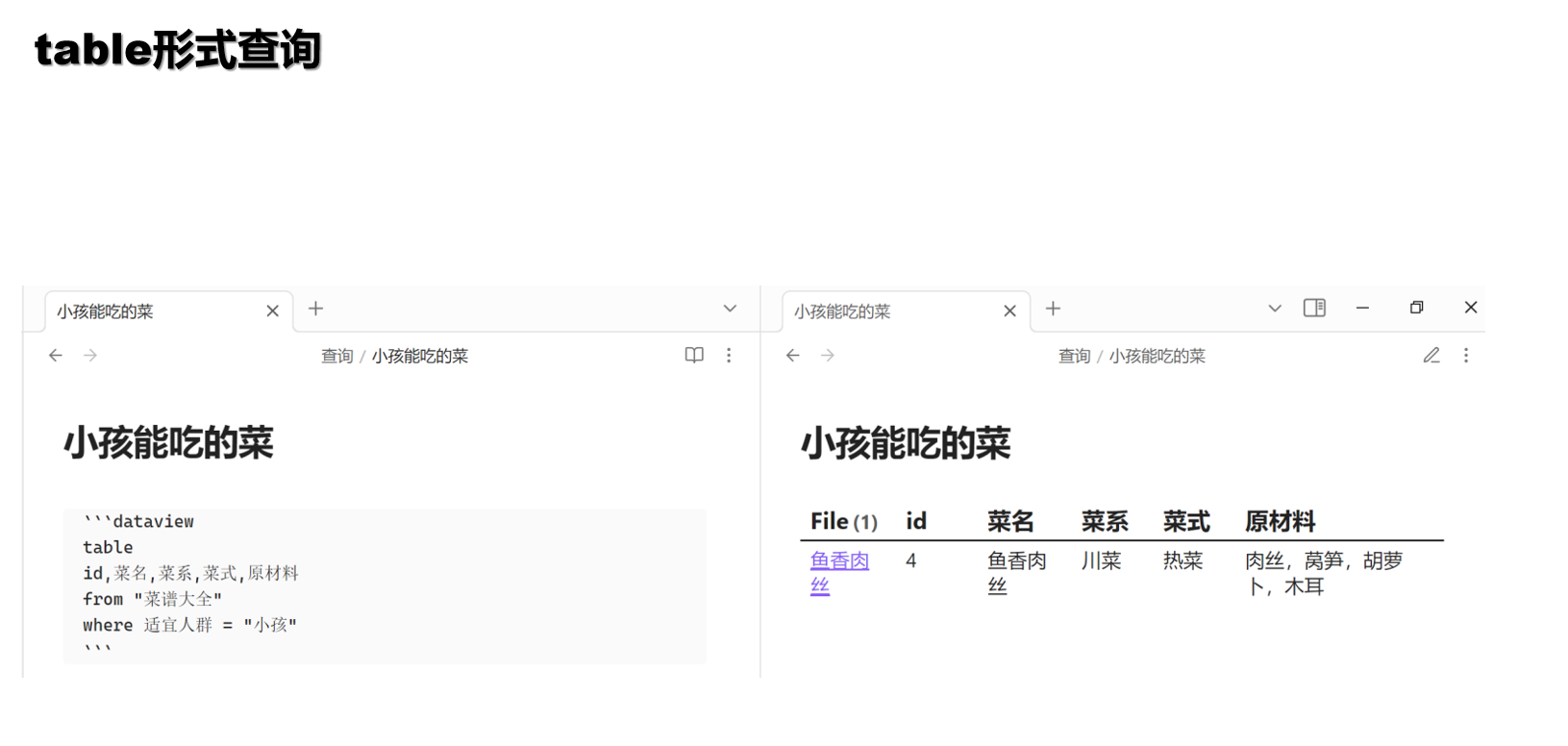This screenshot has height=746, width=1568.
Task: Click the 川菜 table cell
Action: pyautogui.click(x=1102, y=560)
